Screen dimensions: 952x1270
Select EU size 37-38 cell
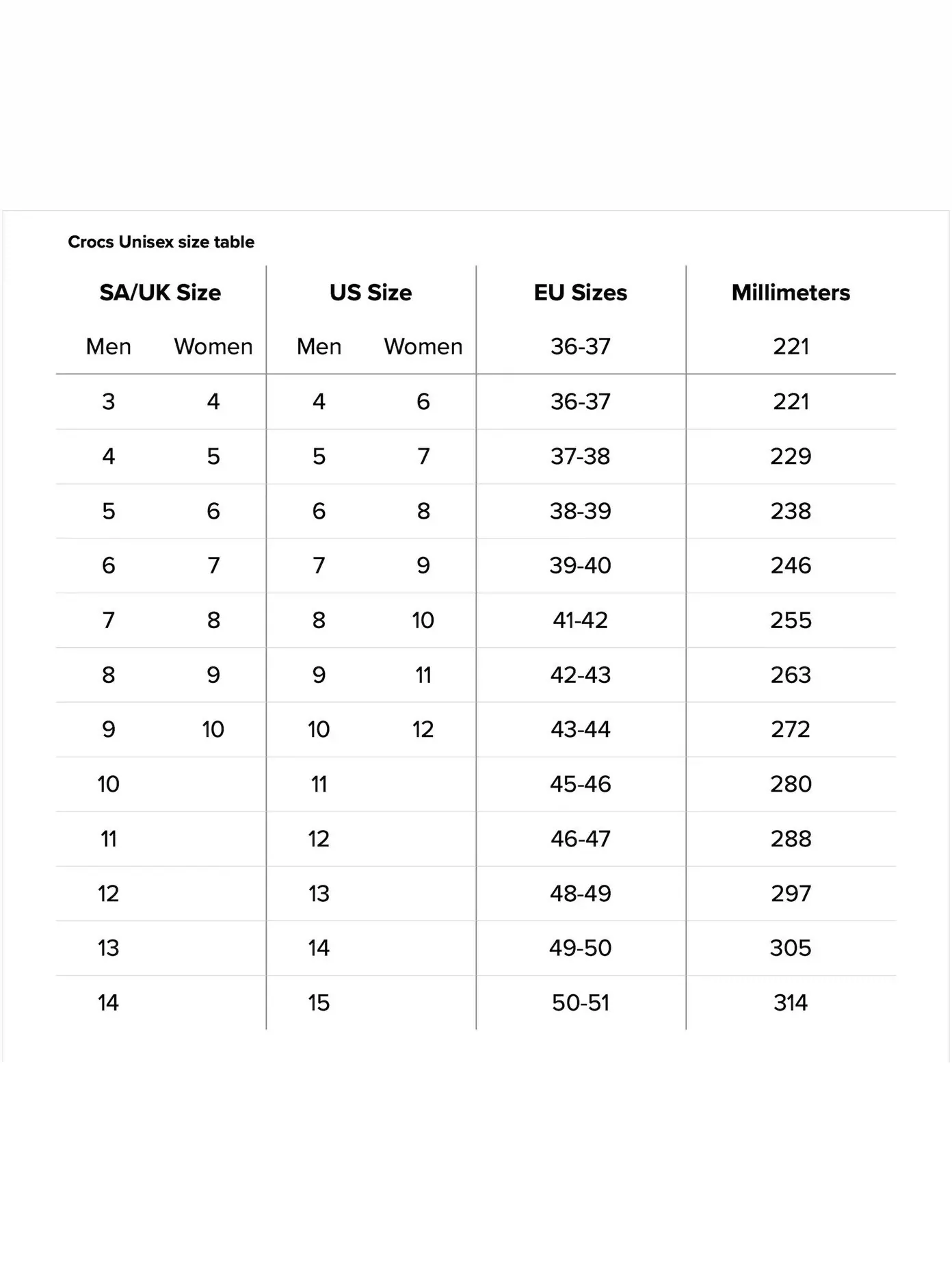[581, 456]
